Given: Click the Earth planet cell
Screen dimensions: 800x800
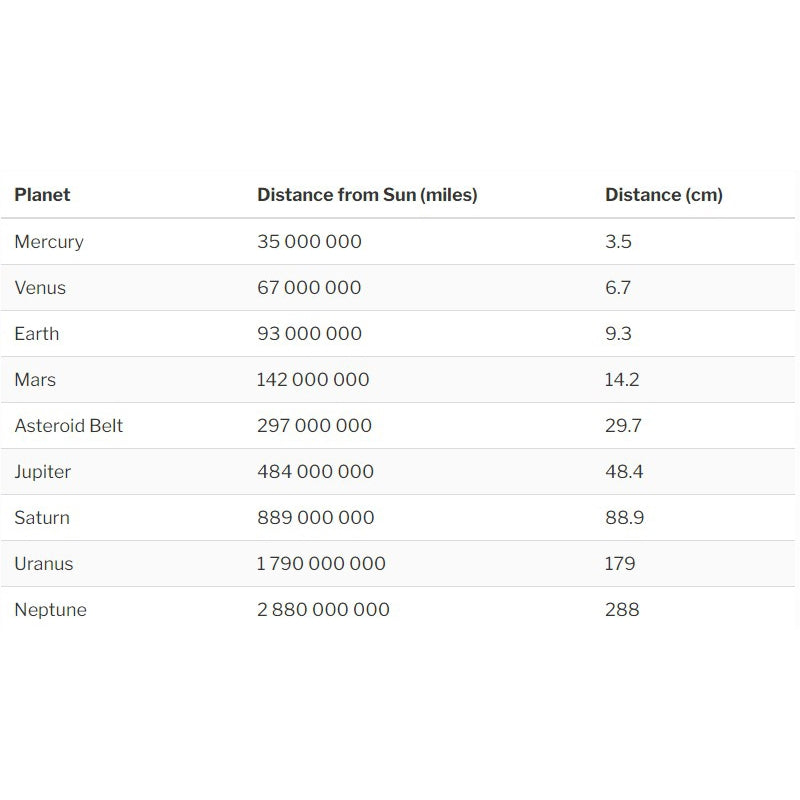Looking at the screenshot, I should pos(36,334).
